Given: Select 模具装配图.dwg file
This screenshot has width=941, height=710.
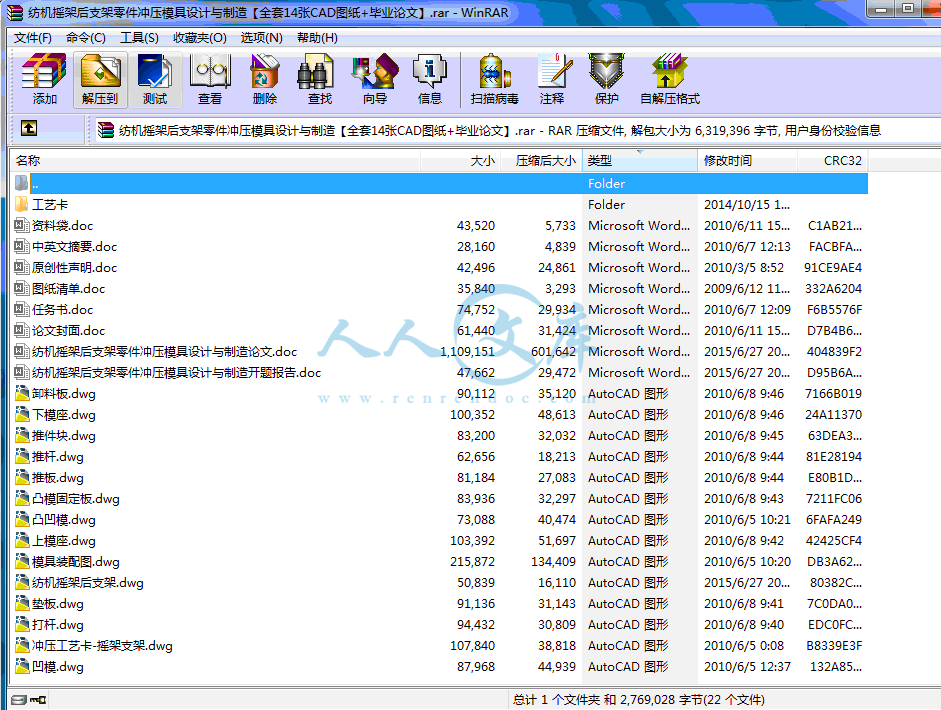Looking at the screenshot, I should pos(76,562).
